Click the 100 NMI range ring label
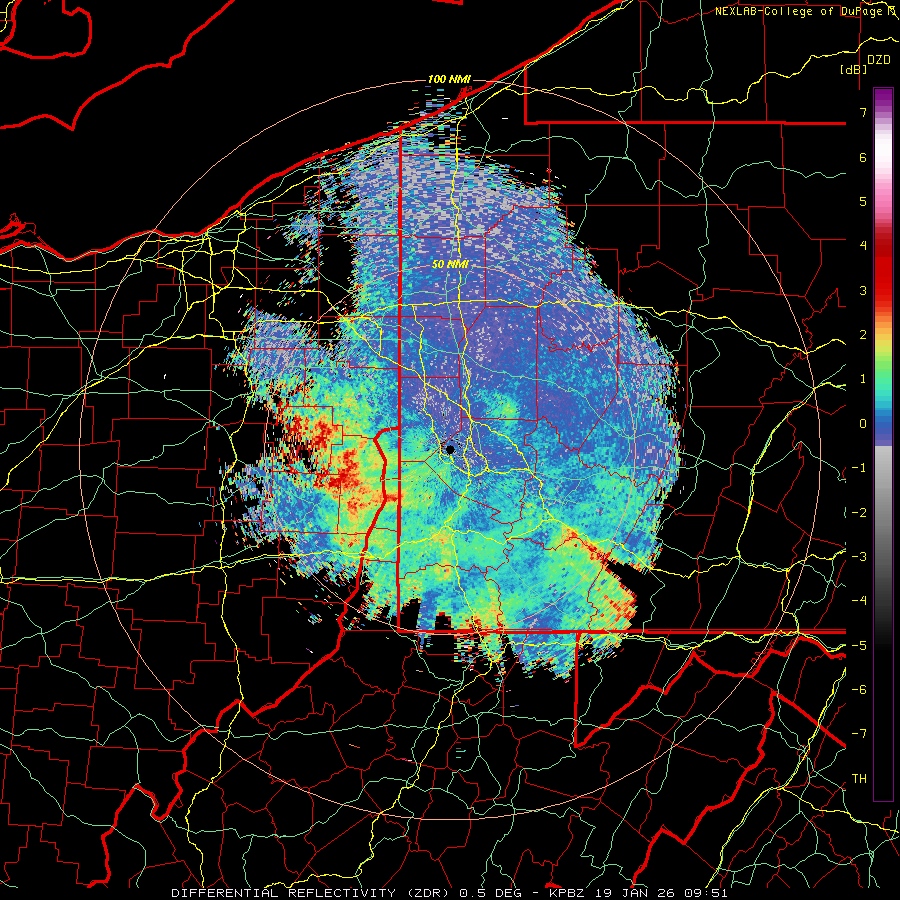Image resolution: width=900 pixels, height=900 pixels. [x=449, y=79]
